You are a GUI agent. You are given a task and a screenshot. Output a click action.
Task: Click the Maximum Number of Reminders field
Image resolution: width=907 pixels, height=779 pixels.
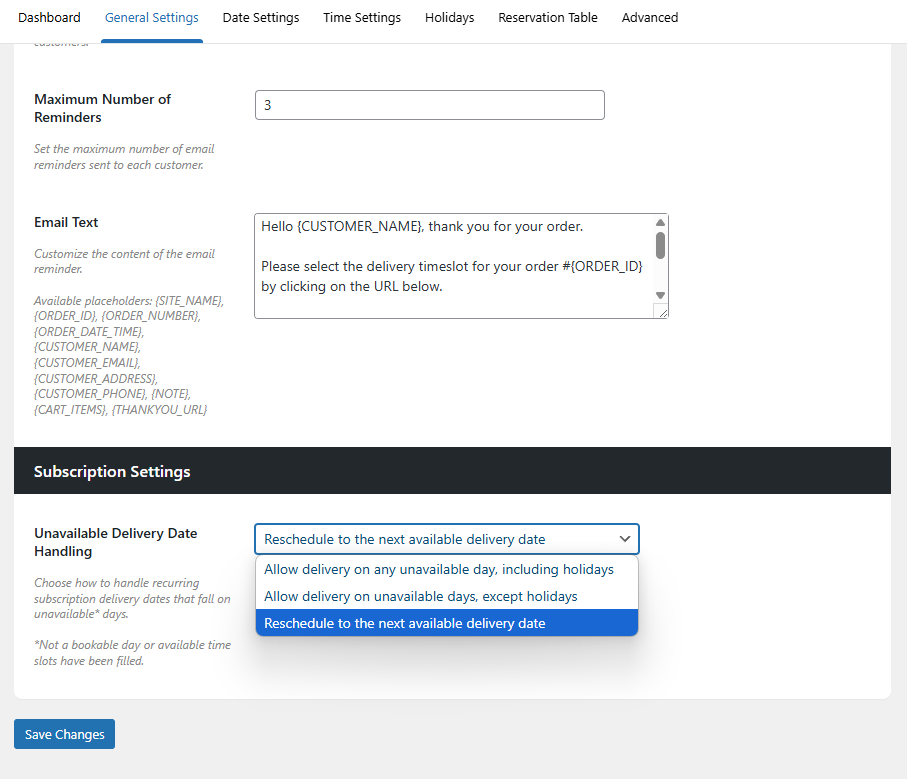(x=429, y=104)
